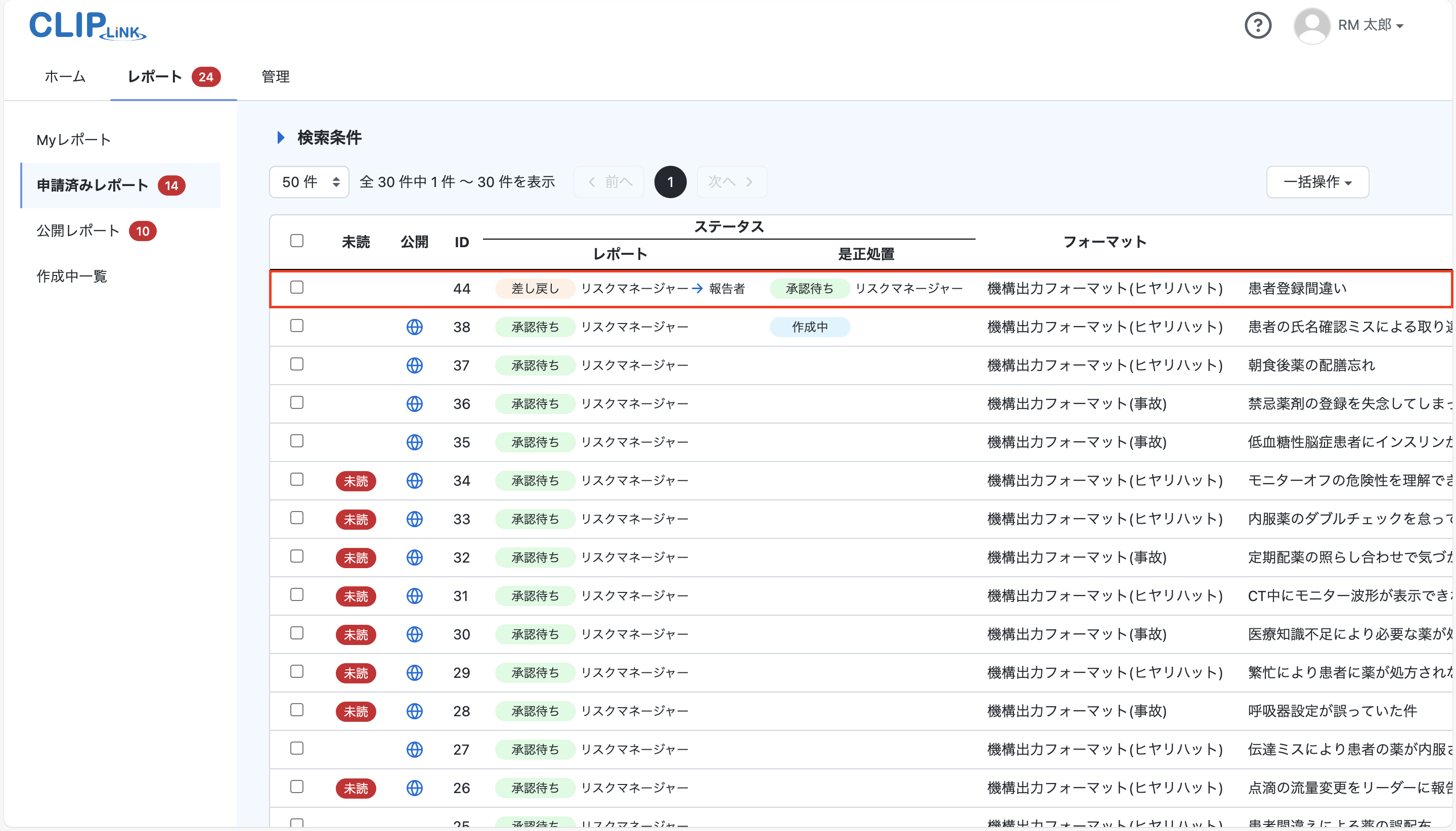Click the globe public icon on report 38
This screenshot has width=1456, height=831.
[415, 327]
